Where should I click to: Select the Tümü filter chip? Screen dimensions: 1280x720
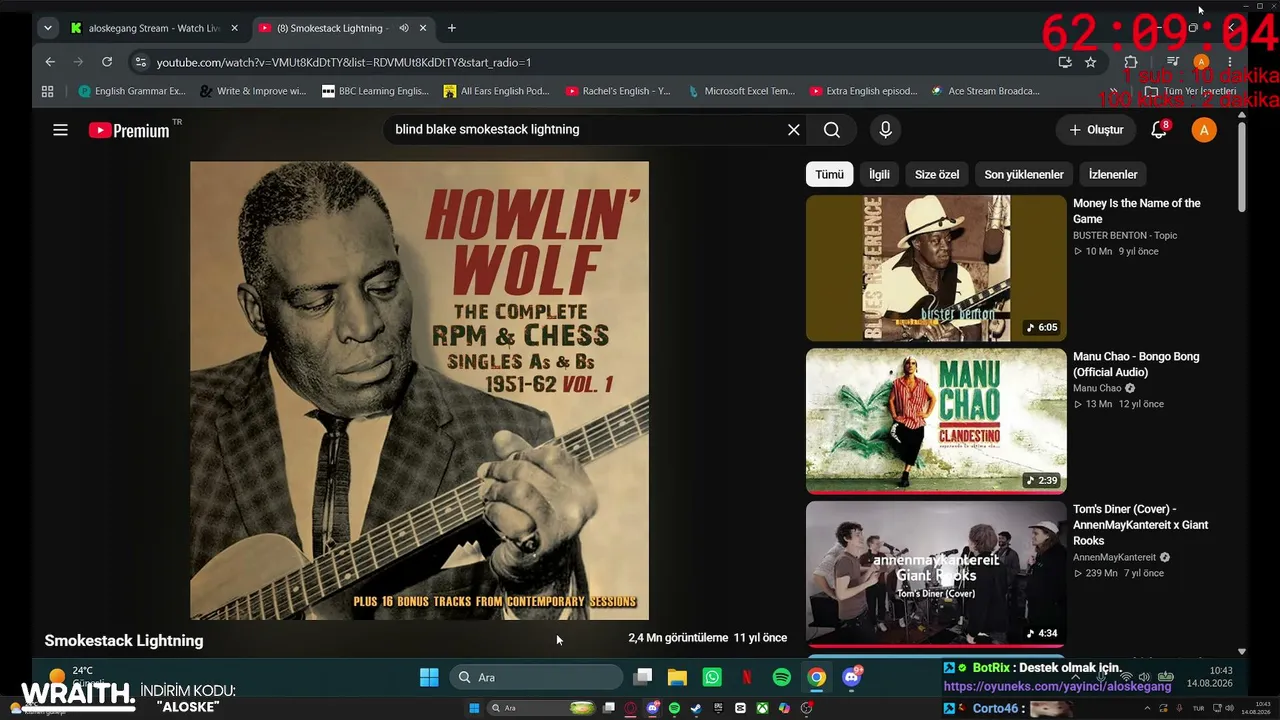point(829,174)
